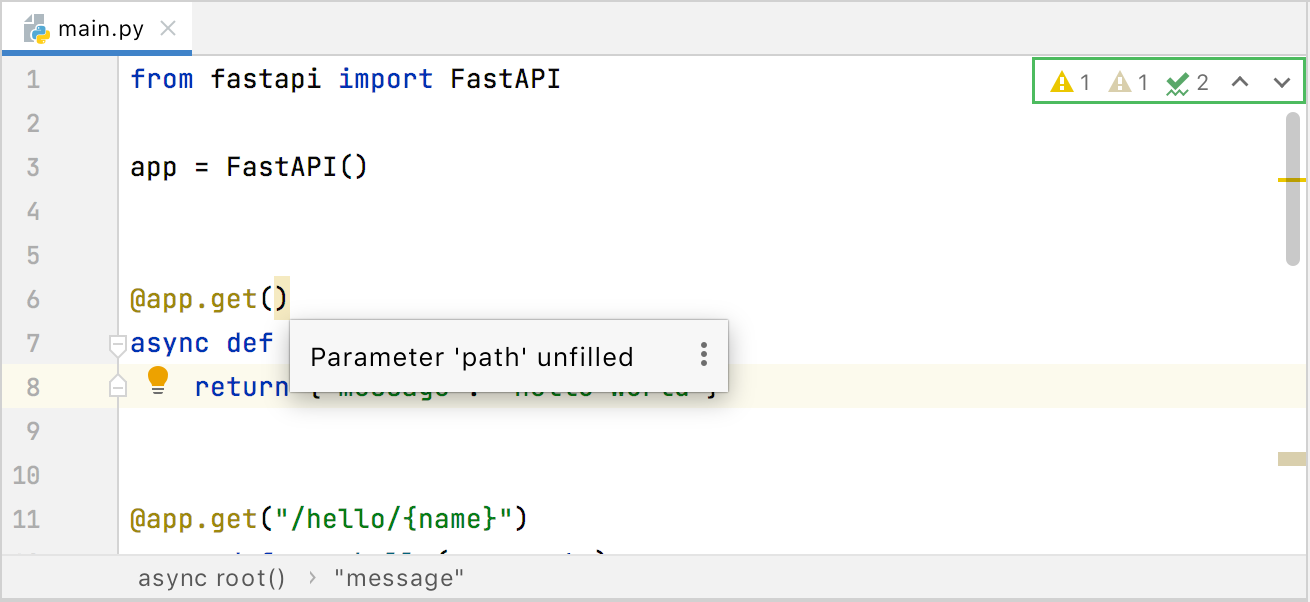
Task: Close the main.py tab
Action: (x=166, y=28)
